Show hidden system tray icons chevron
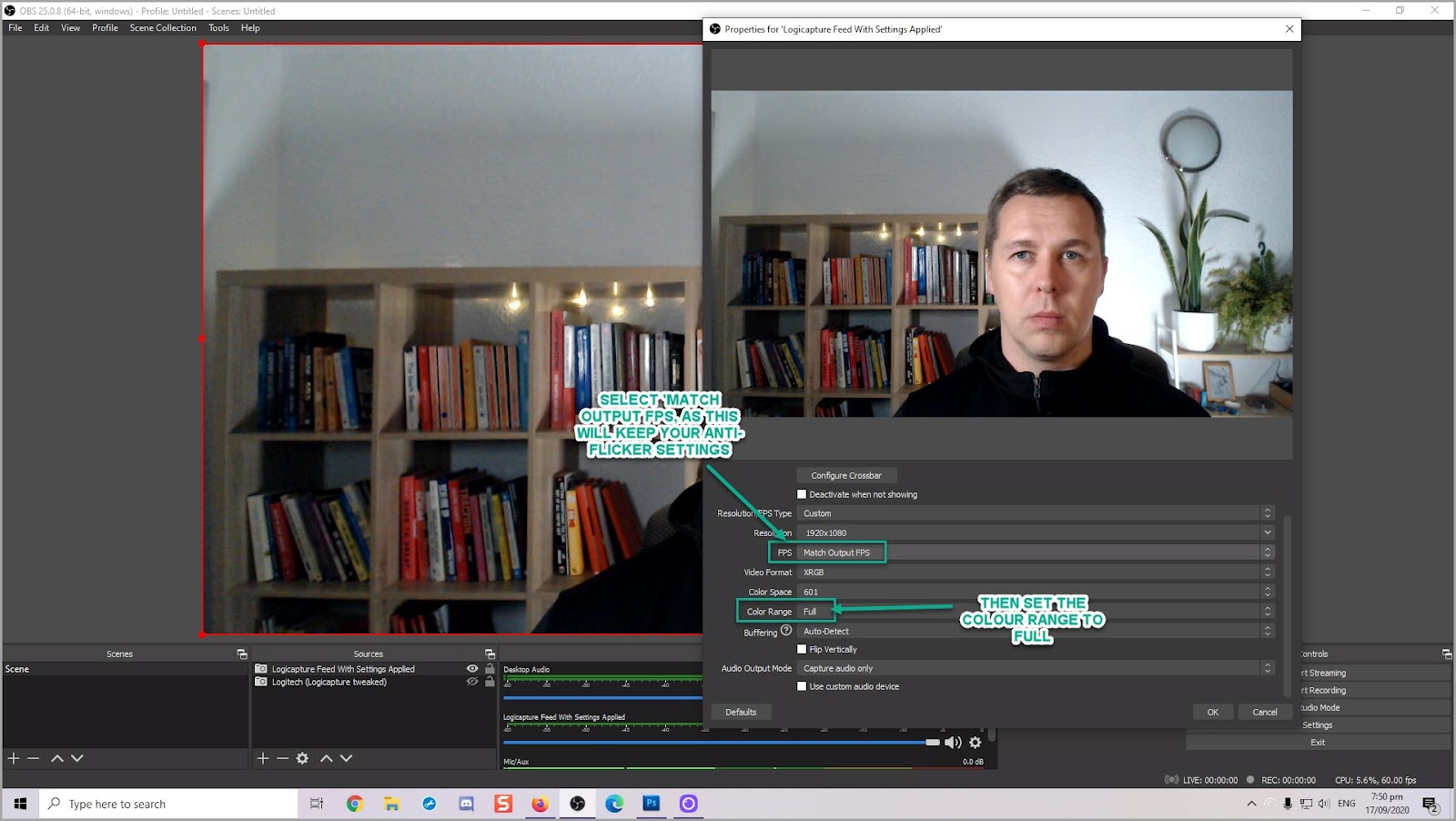Screen dimensions: 1456x821 pos(1251,804)
